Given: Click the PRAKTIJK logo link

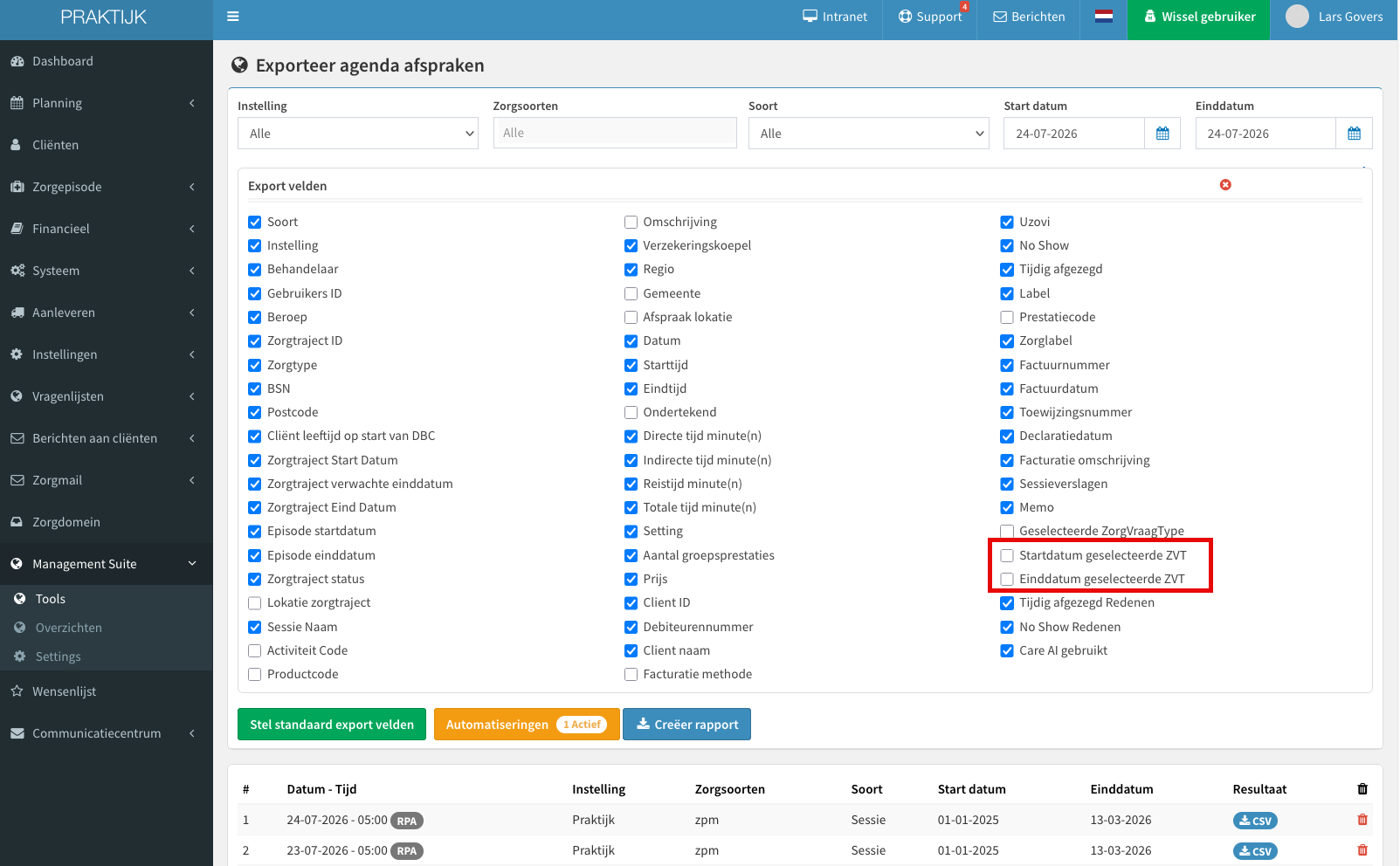Looking at the screenshot, I should pos(104,17).
